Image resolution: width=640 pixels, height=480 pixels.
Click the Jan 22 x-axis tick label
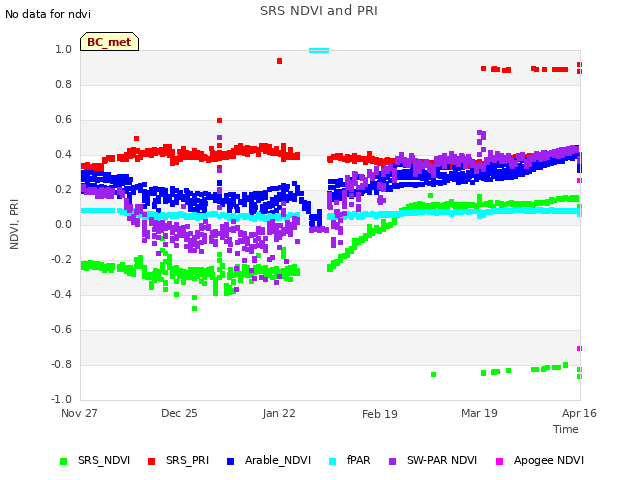pyautogui.click(x=279, y=413)
